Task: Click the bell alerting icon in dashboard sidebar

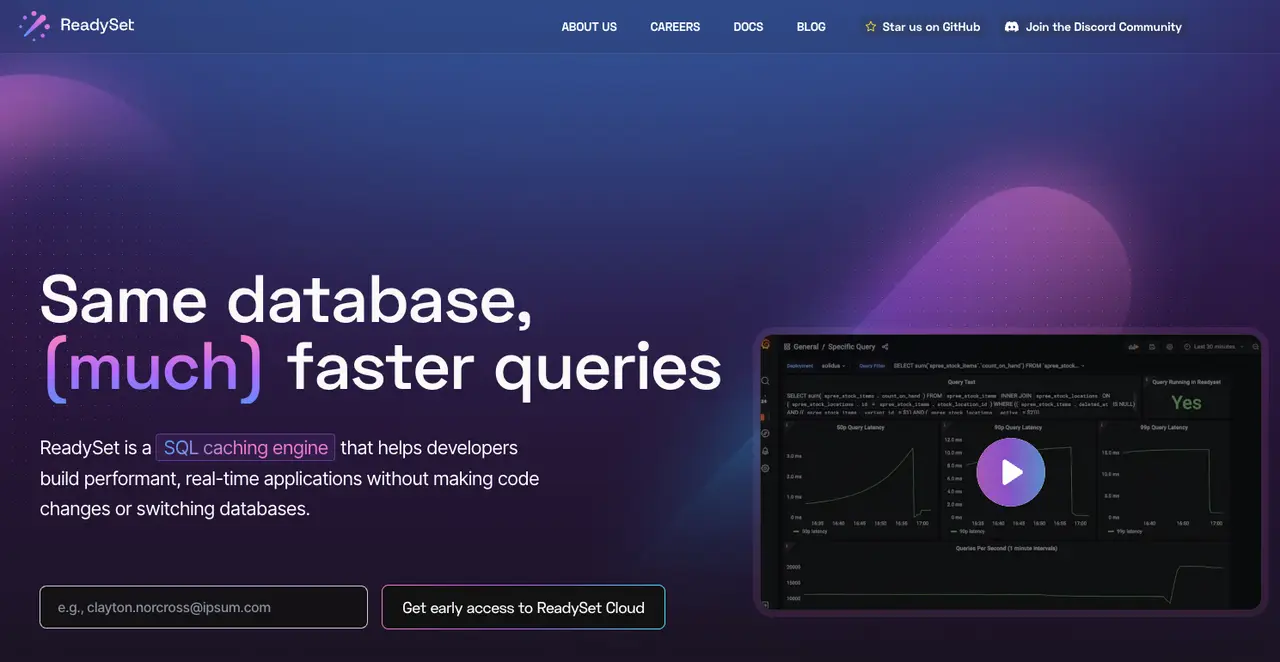Action: pos(765,451)
